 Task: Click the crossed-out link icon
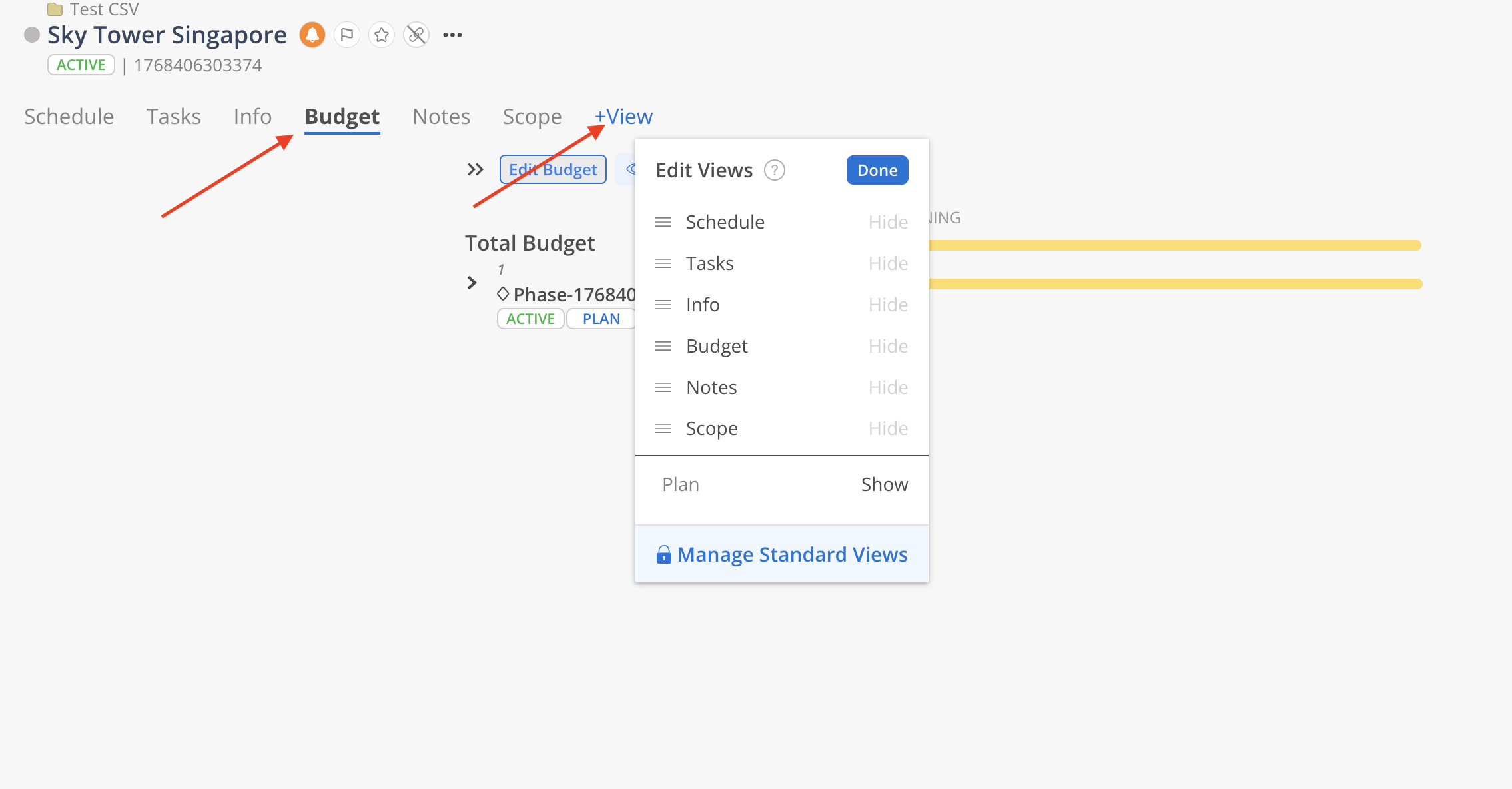(416, 35)
